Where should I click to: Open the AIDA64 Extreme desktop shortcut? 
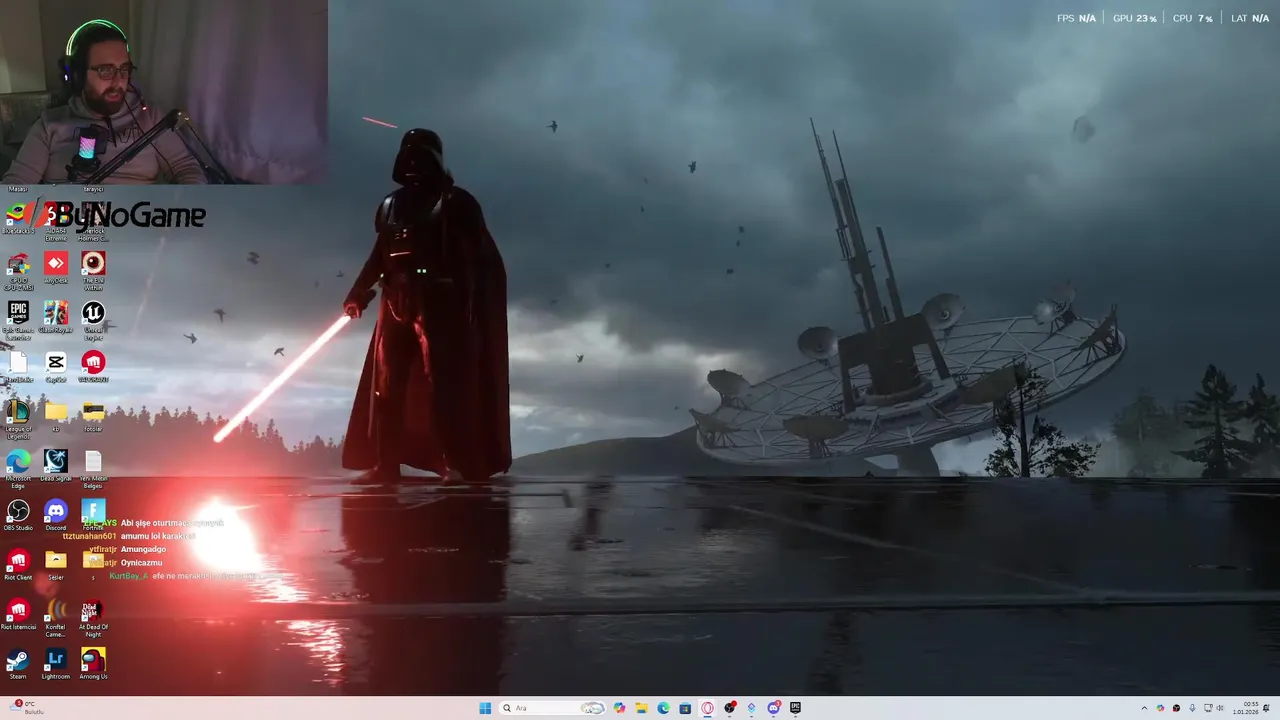pyautogui.click(x=56, y=221)
